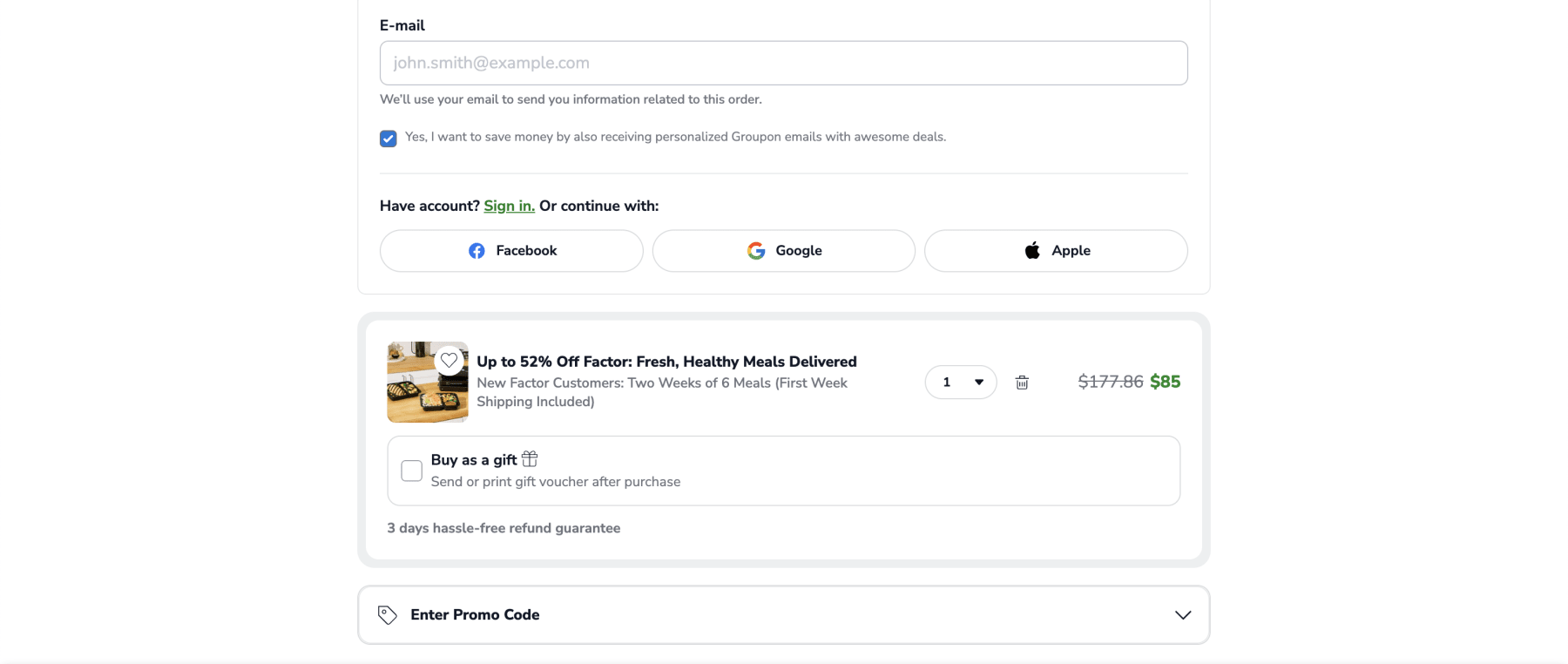
Task: Remove the item using the trash icon
Action: [x=1022, y=383]
